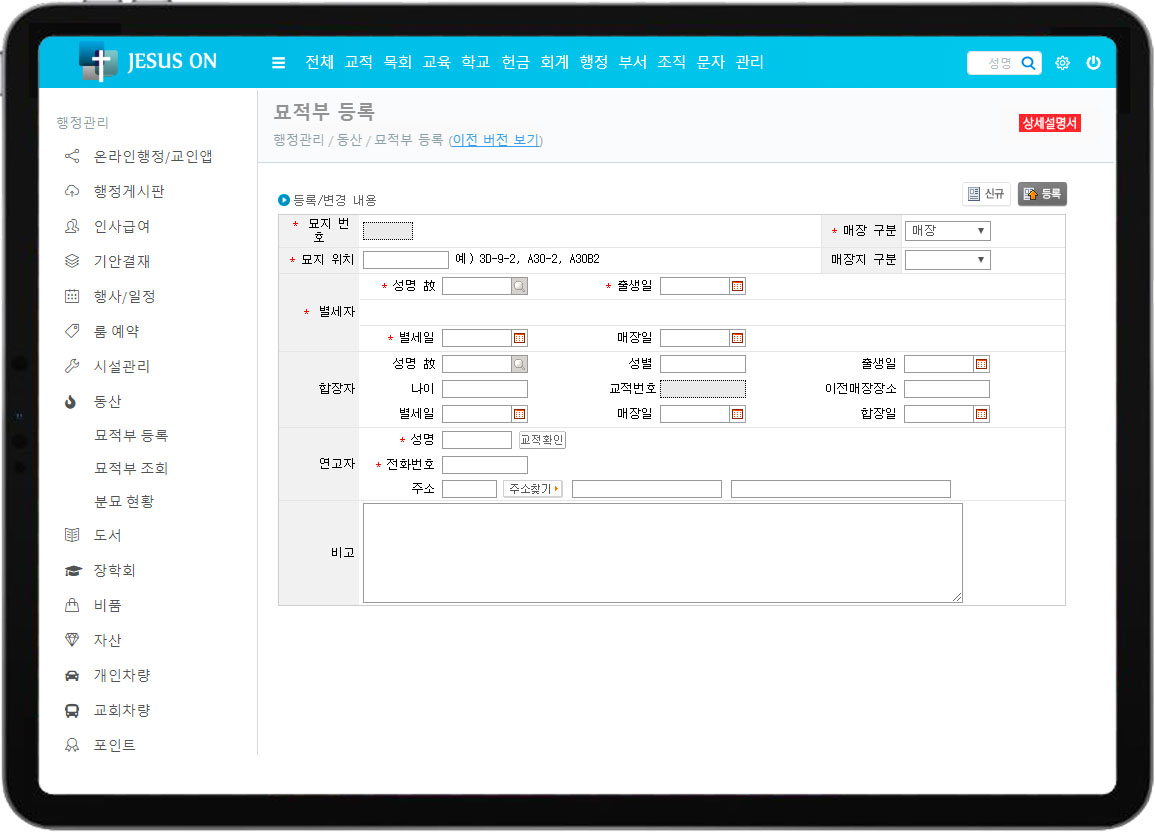This screenshot has width=1155, height=832.
Task: Click the 신규 button
Action: pos(986,194)
